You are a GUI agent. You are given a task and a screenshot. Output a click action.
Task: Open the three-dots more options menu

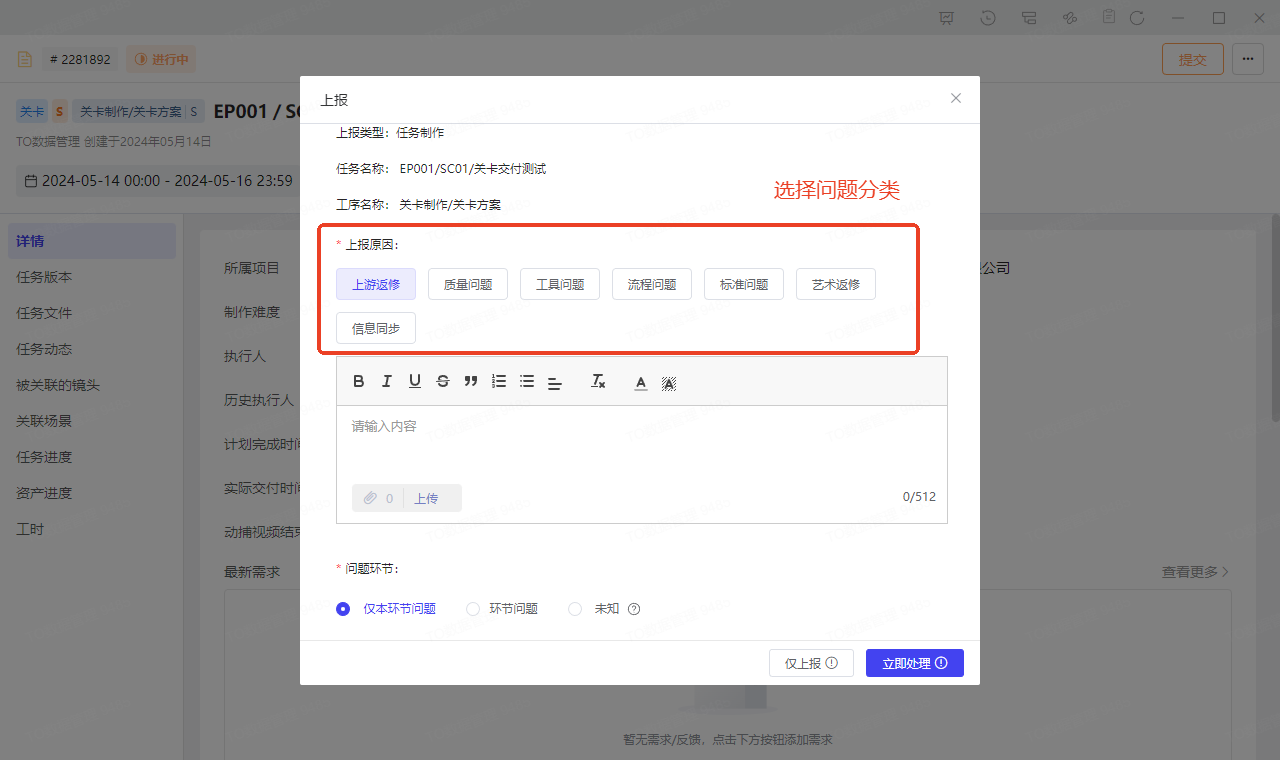click(1247, 59)
